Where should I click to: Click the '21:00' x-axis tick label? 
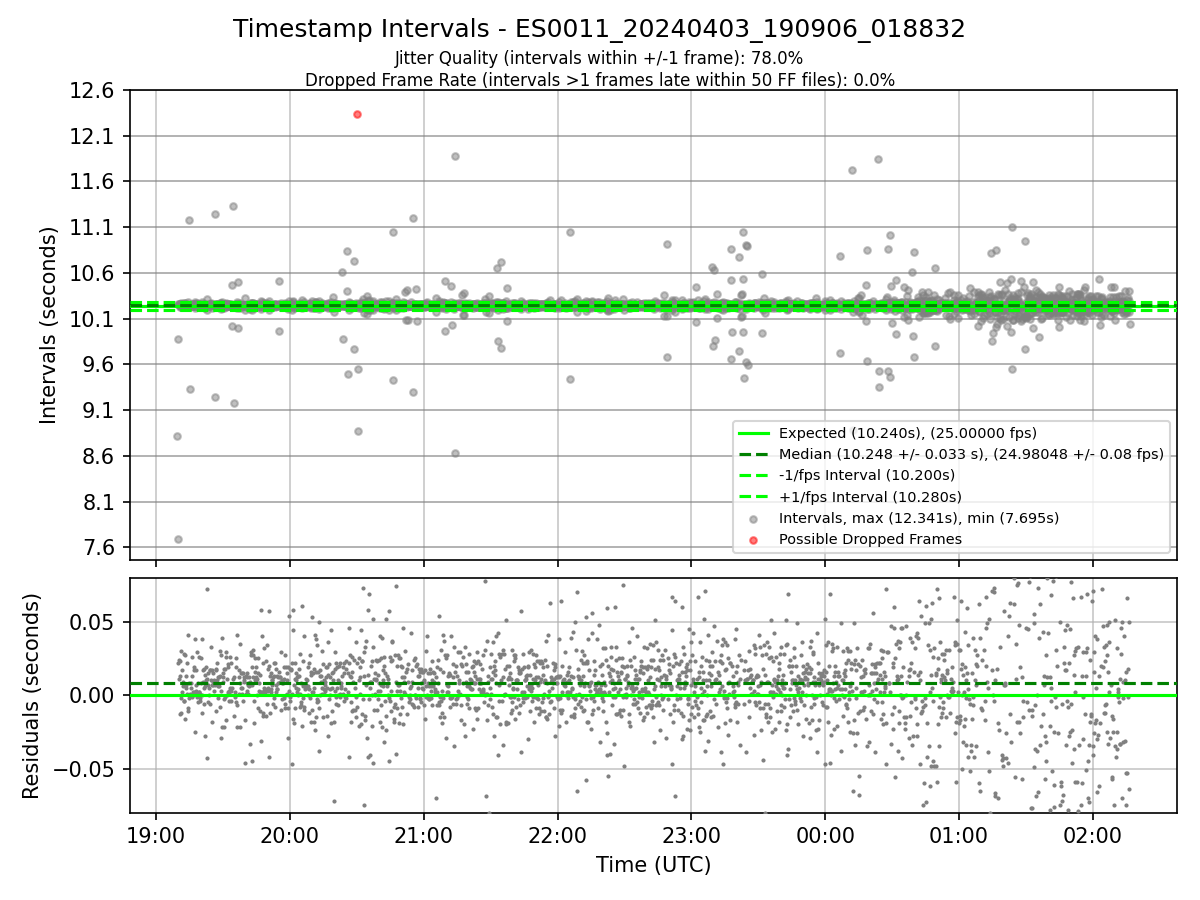tap(424, 834)
